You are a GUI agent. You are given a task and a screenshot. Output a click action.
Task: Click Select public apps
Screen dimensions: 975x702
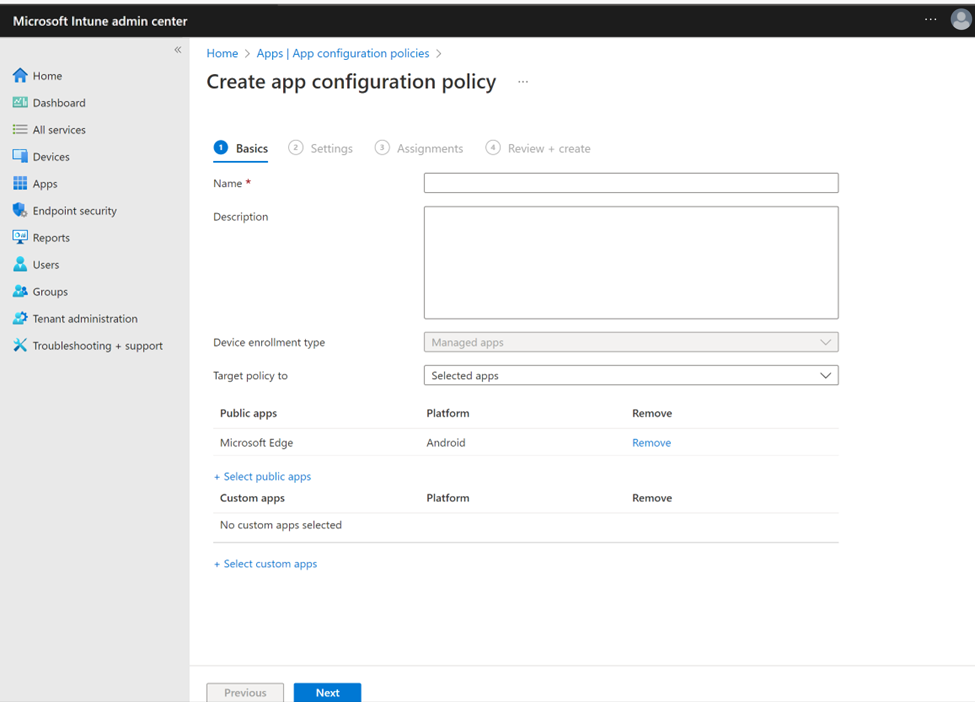[262, 476]
